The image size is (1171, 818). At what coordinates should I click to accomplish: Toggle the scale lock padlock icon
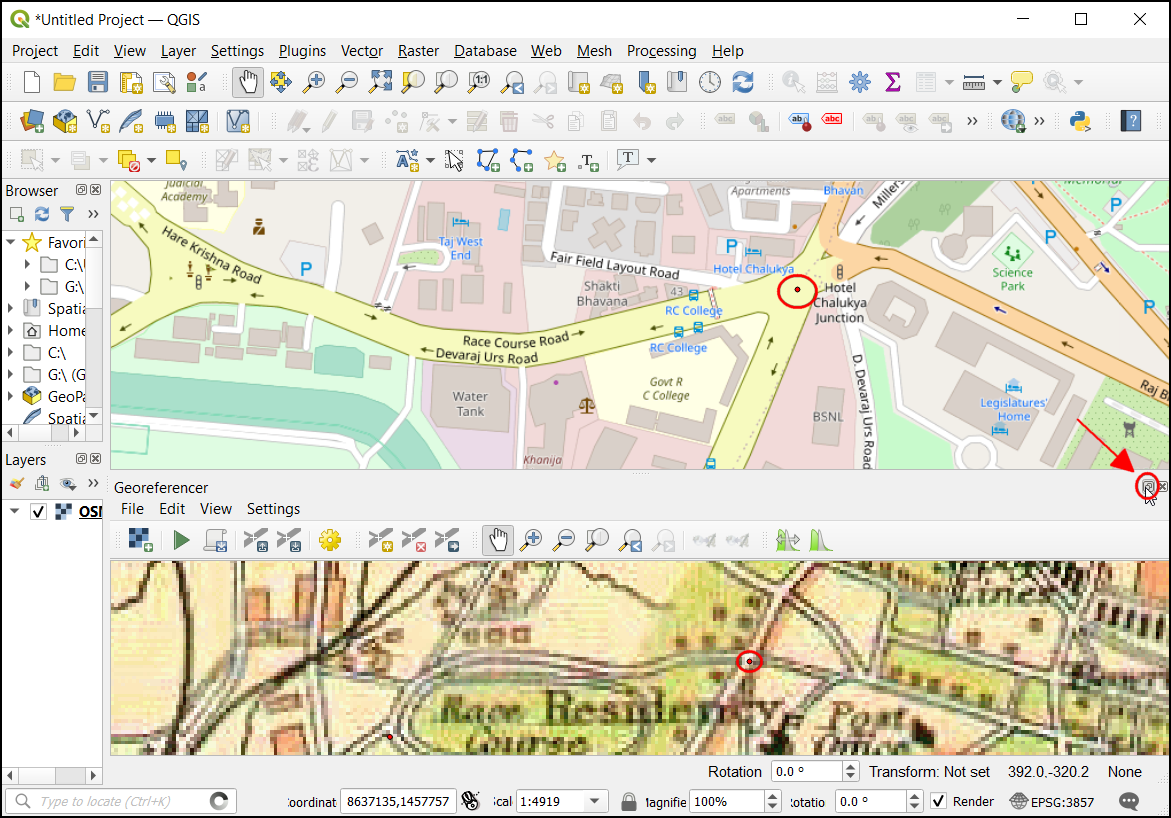[x=629, y=802]
